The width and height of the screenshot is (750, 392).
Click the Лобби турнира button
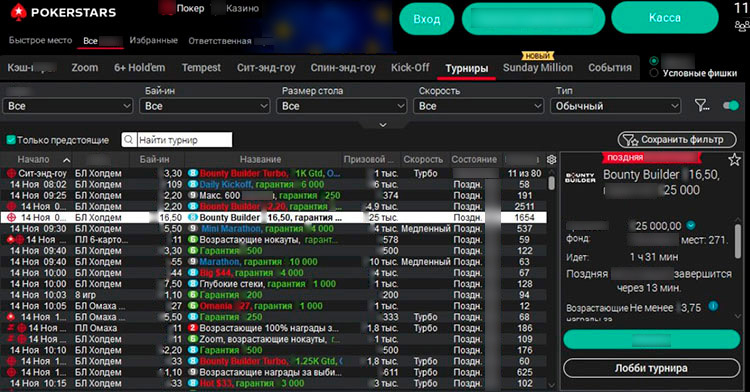651,369
